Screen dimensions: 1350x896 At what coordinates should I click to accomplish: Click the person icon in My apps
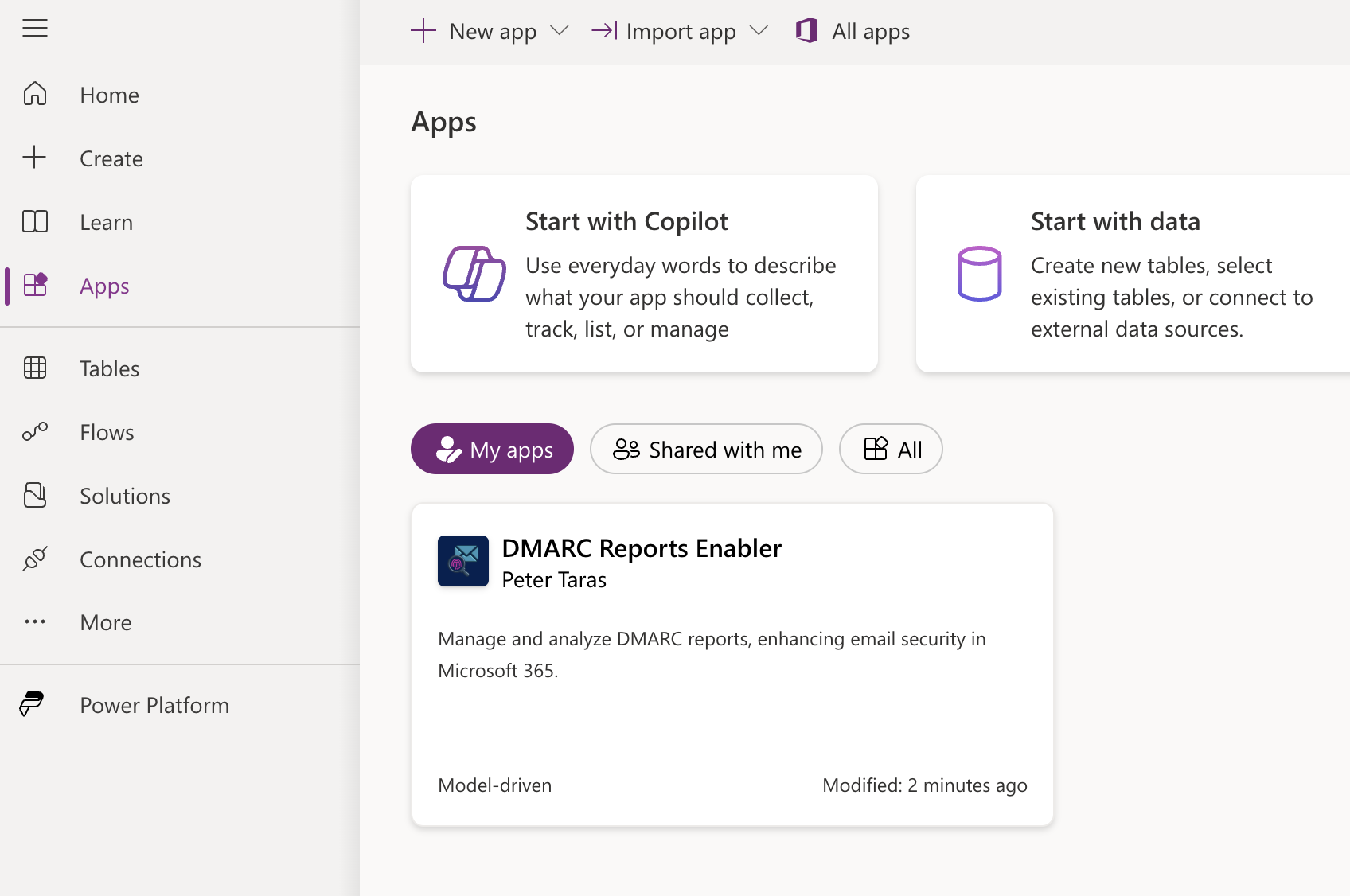448,450
